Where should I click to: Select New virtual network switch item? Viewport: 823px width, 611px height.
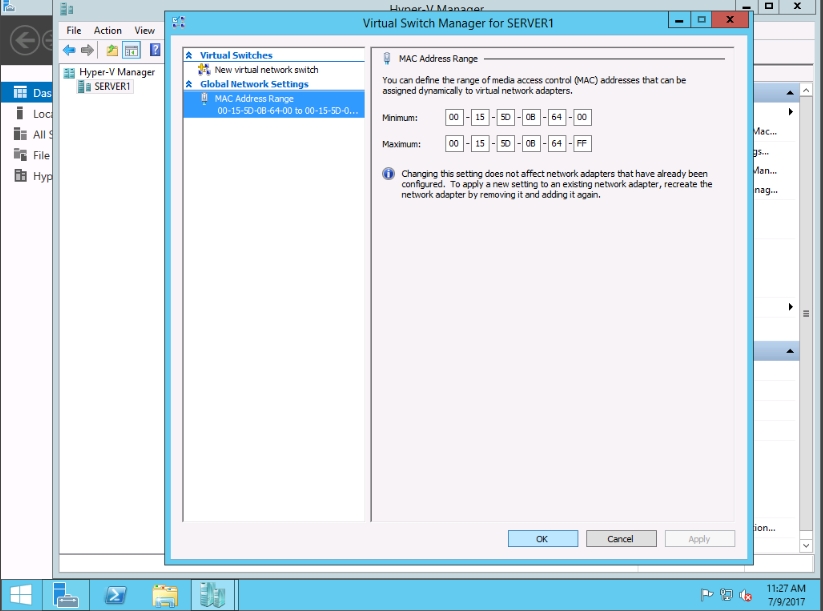pos(266,70)
